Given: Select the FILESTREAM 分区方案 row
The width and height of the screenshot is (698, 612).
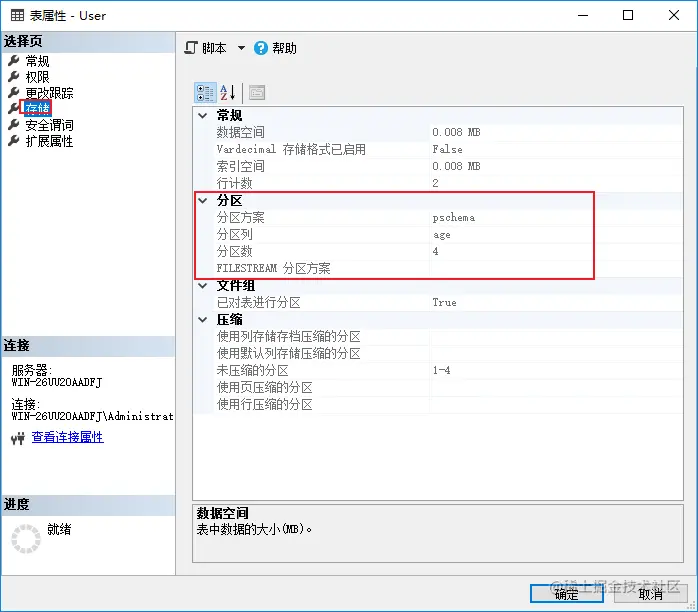Looking at the screenshot, I should pyautogui.click(x=448, y=268).
